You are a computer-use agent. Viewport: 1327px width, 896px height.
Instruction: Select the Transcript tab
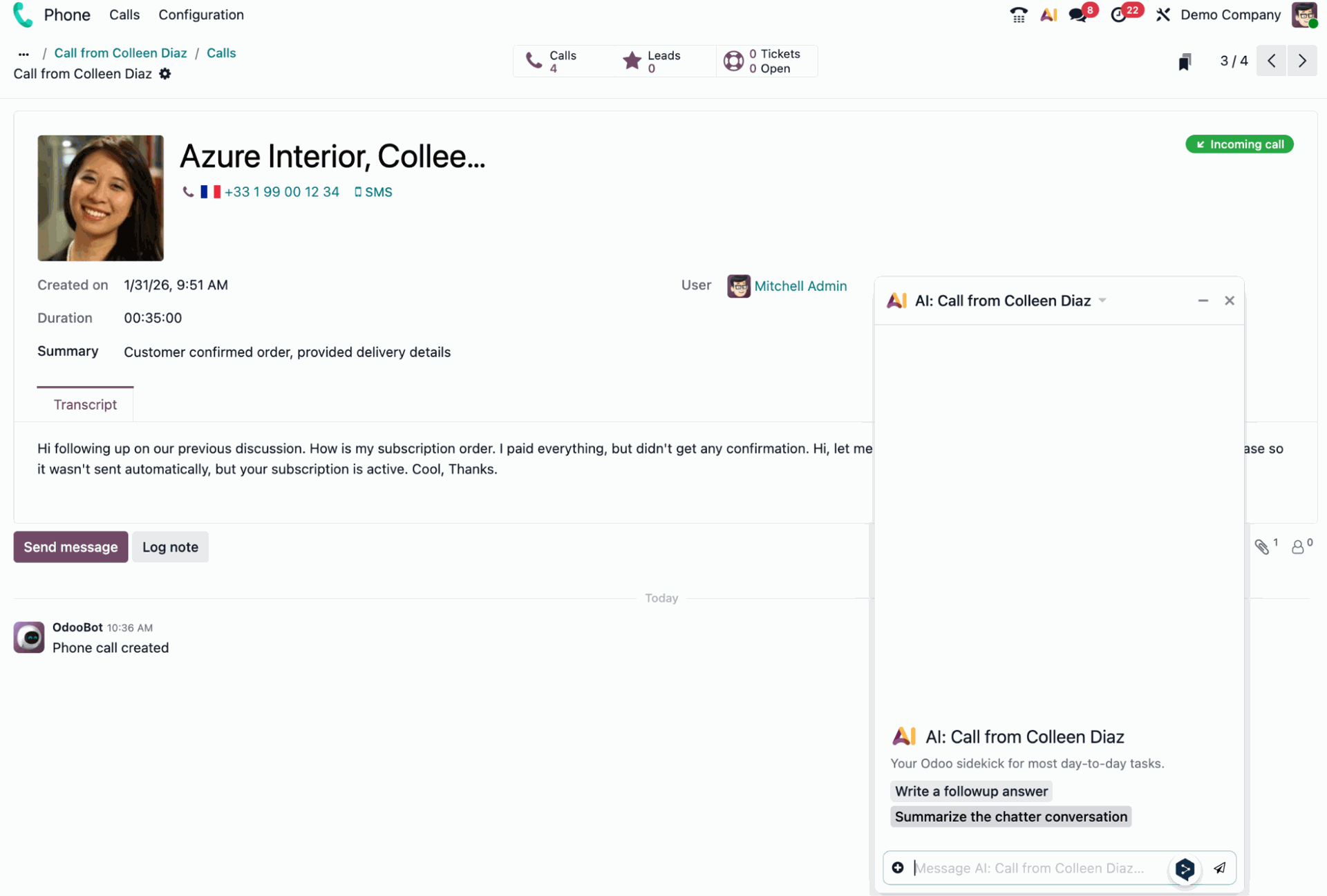[x=85, y=405]
